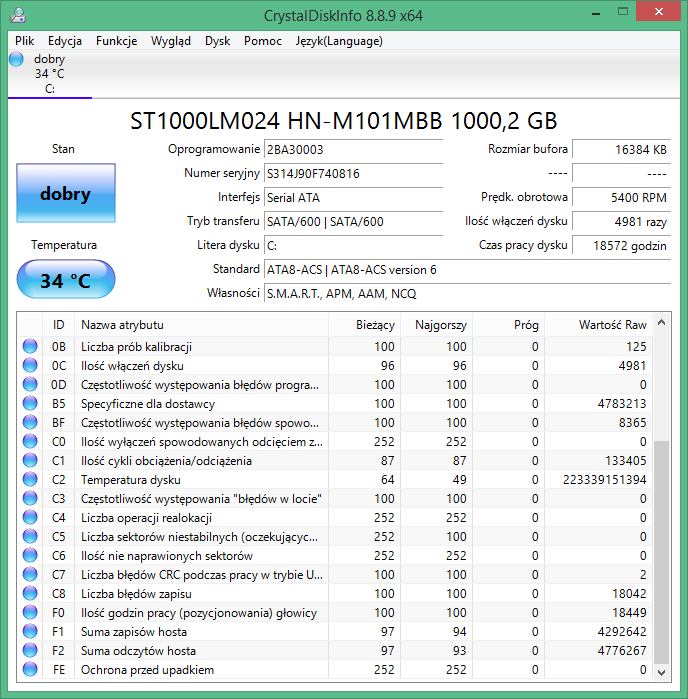Click the power-on count field 4981 razy
Image resolution: width=688 pixels, height=699 pixels.
pos(622,222)
